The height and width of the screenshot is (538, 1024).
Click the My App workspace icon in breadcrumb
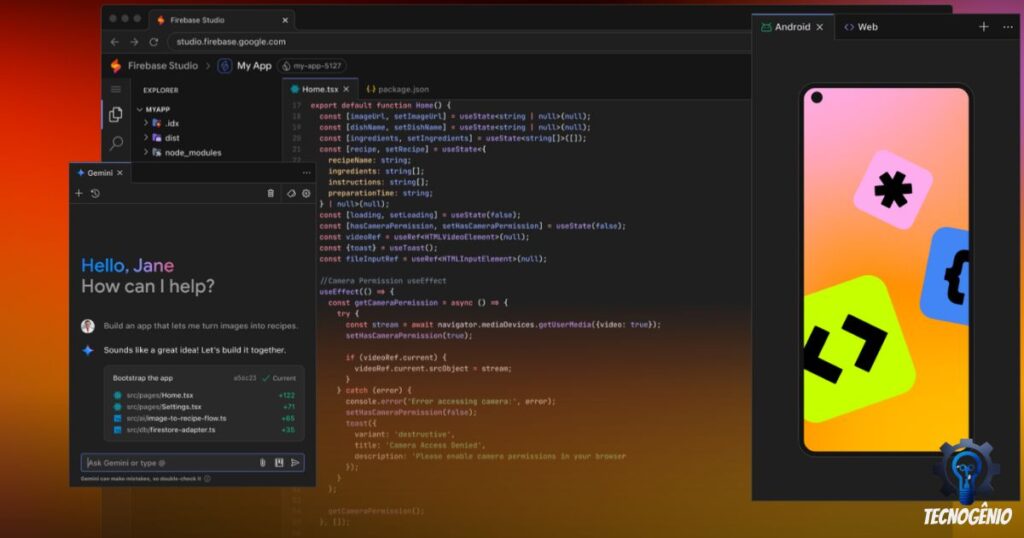(225, 66)
